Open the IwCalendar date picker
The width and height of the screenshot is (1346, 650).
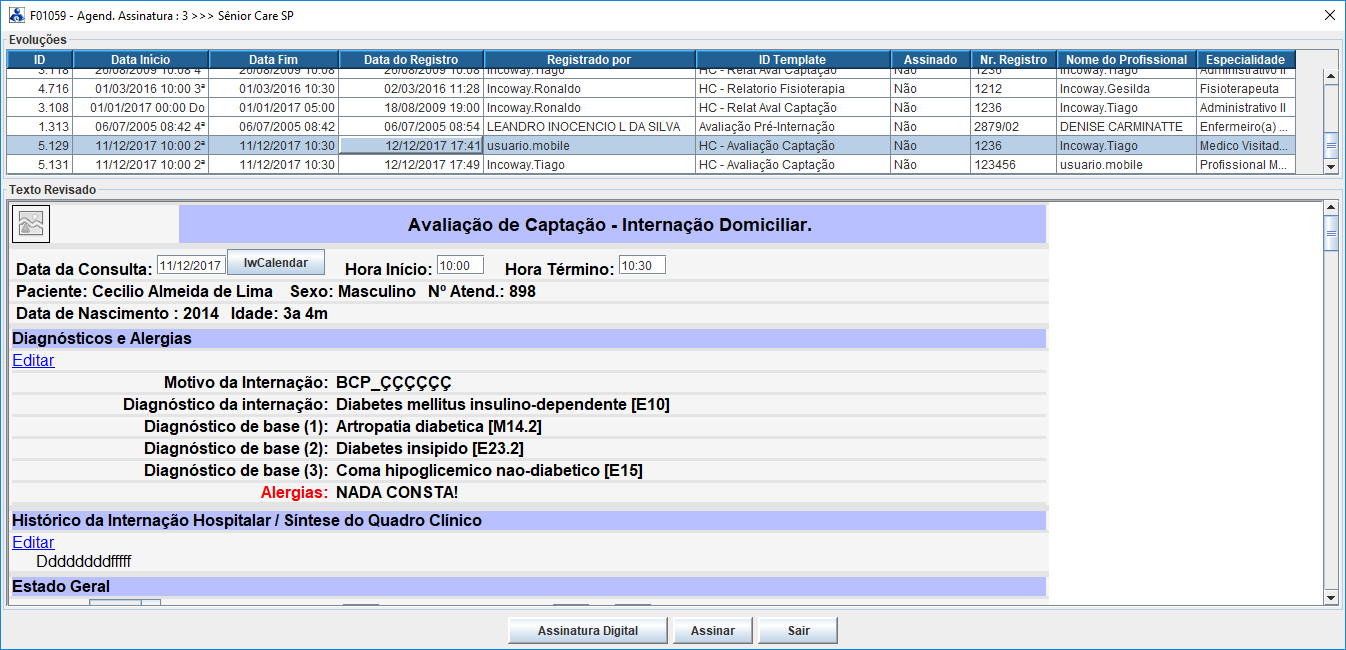click(x=275, y=262)
